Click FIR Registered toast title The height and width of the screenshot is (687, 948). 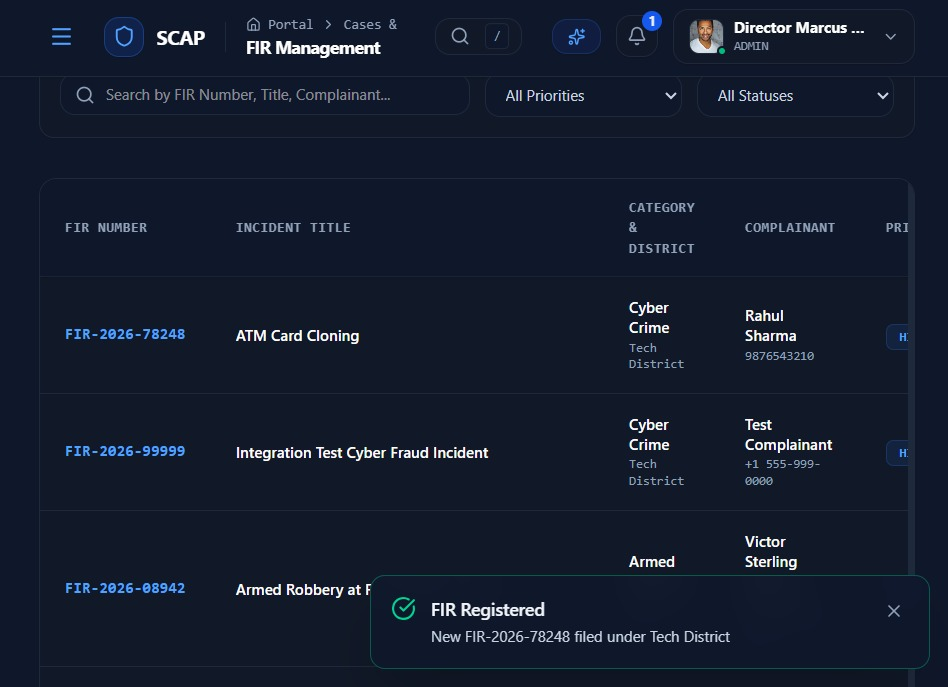click(x=488, y=610)
